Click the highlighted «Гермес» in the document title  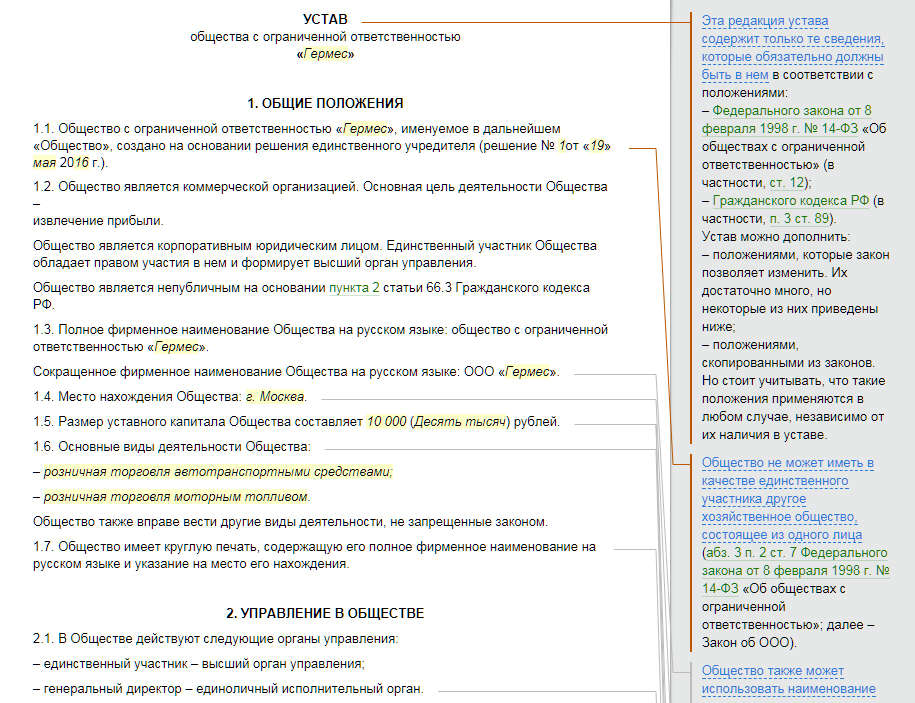click(325, 54)
